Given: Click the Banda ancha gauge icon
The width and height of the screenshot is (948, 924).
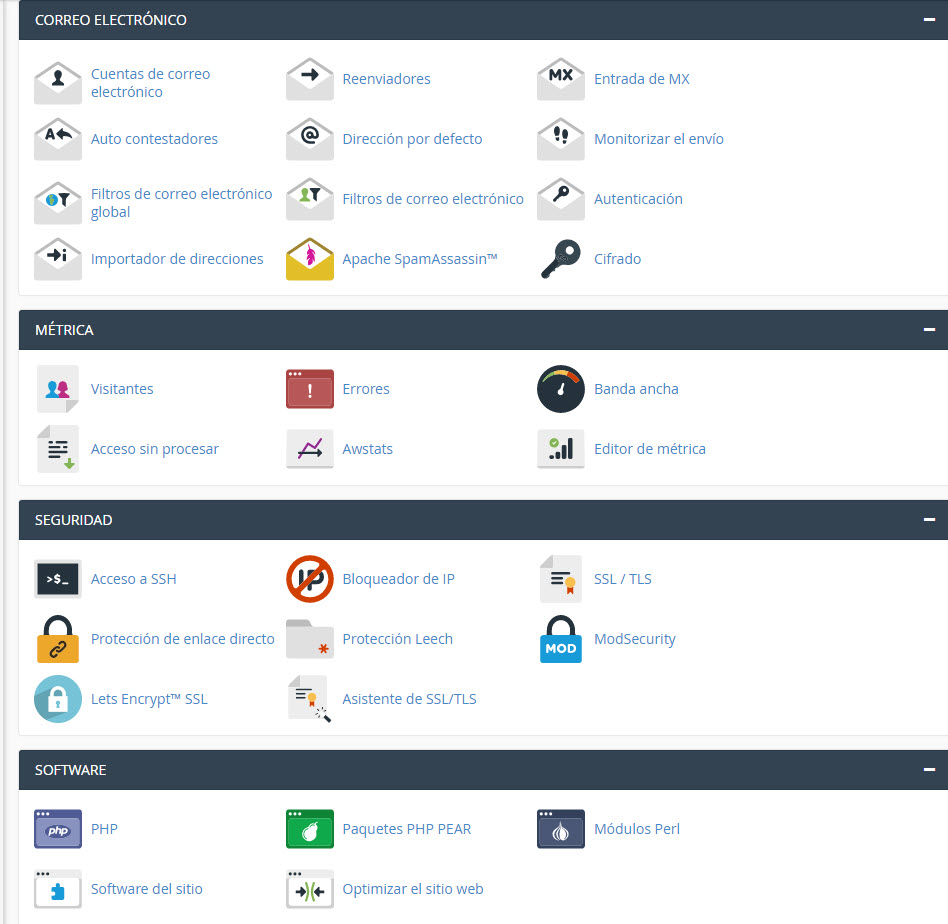Looking at the screenshot, I should (x=561, y=389).
